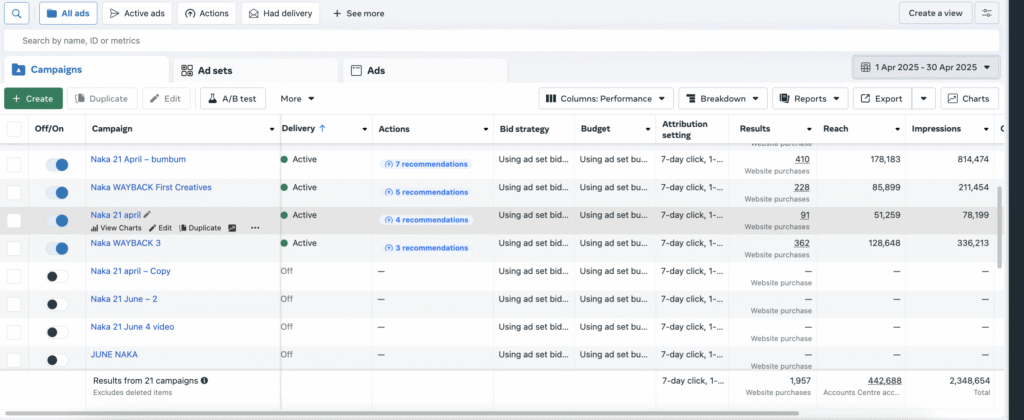
Task: Open the Charts panel
Action: (x=969, y=99)
